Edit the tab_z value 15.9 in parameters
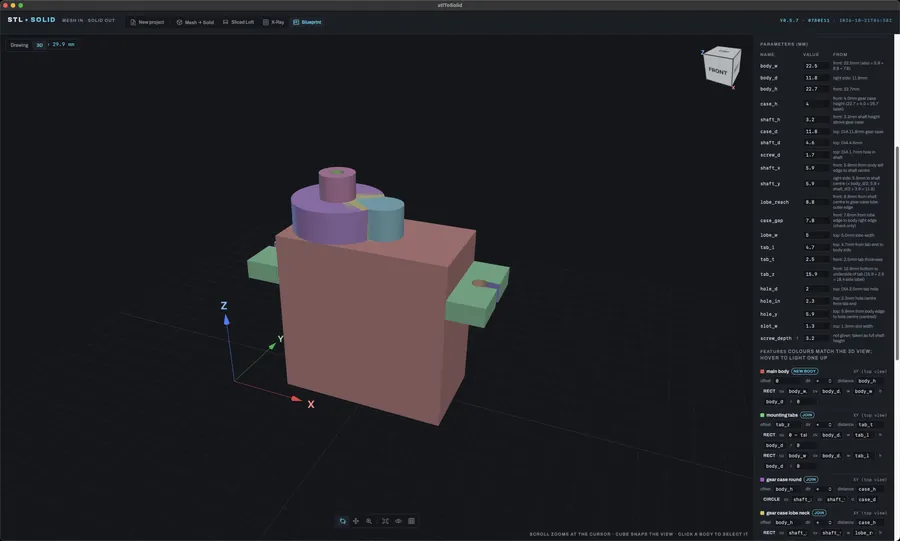 815,274
